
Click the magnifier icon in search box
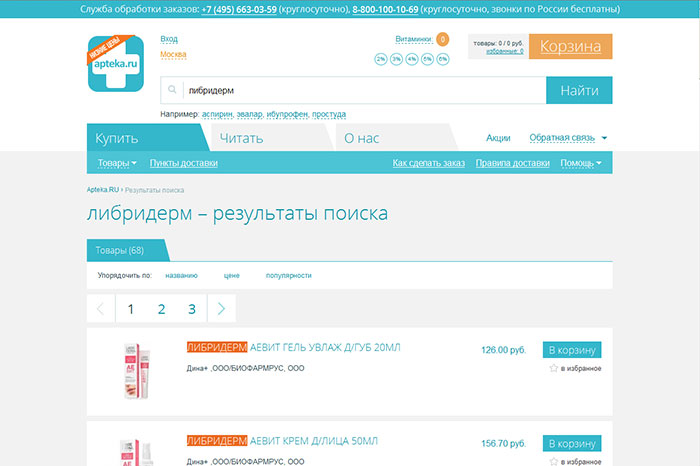[172, 90]
